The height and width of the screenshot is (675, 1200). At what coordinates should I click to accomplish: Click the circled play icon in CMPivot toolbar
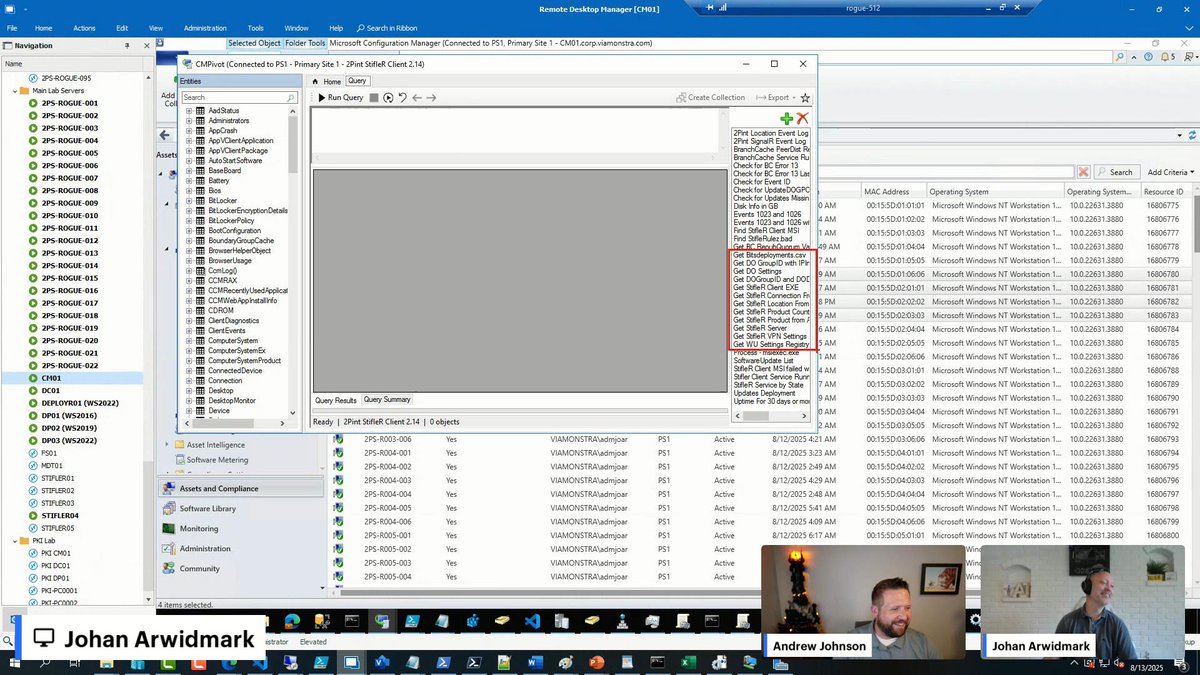click(388, 98)
